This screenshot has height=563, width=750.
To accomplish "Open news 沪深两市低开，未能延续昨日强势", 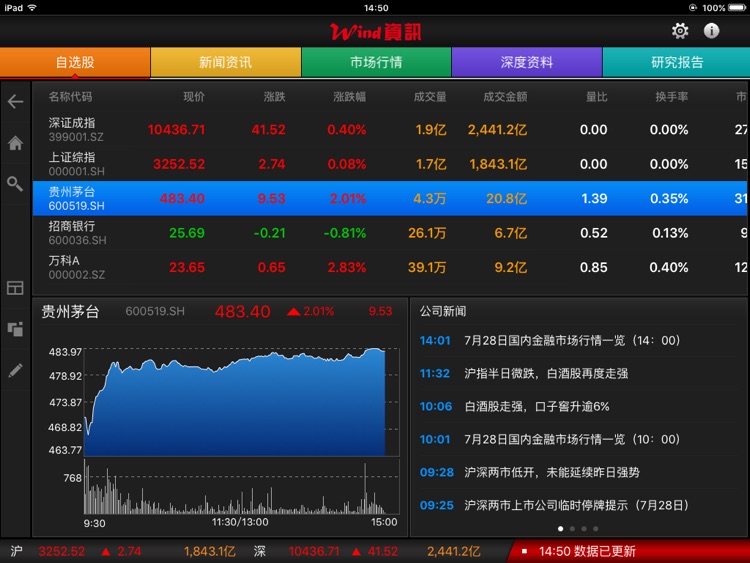I will (x=579, y=473).
